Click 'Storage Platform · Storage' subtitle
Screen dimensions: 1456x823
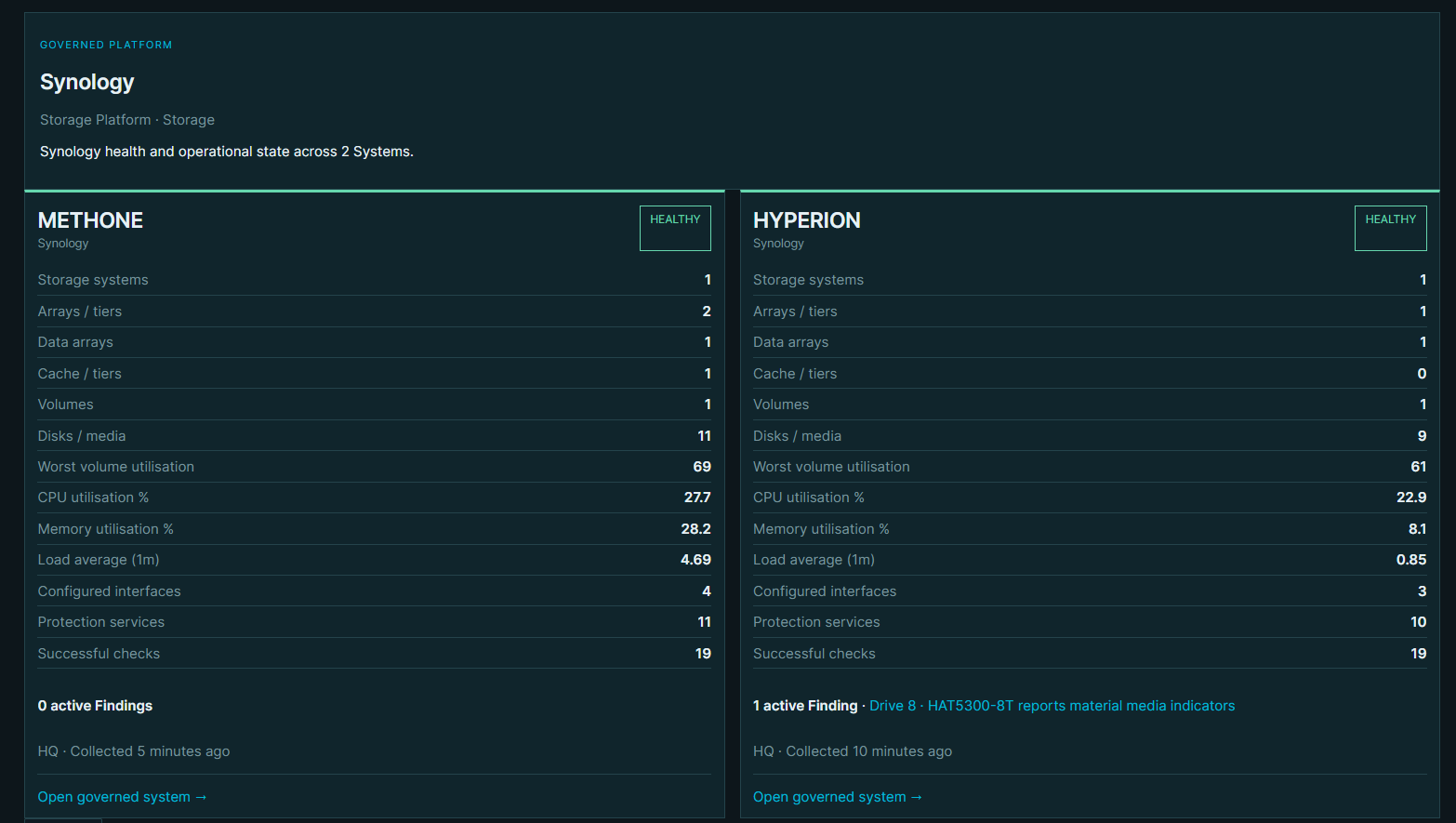pyautogui.click(x=127, y=120)
